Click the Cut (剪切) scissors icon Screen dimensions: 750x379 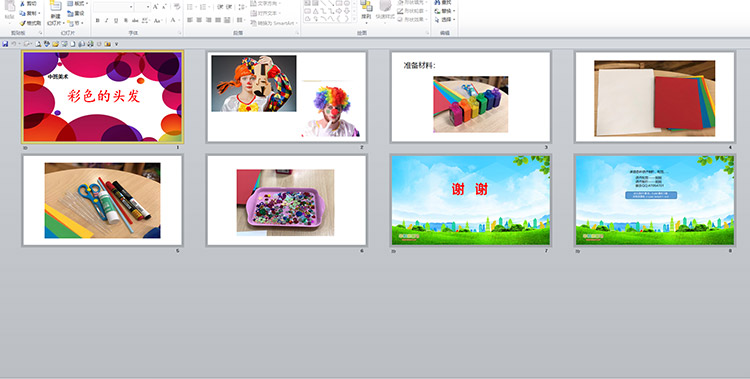(x=22, y=4)
